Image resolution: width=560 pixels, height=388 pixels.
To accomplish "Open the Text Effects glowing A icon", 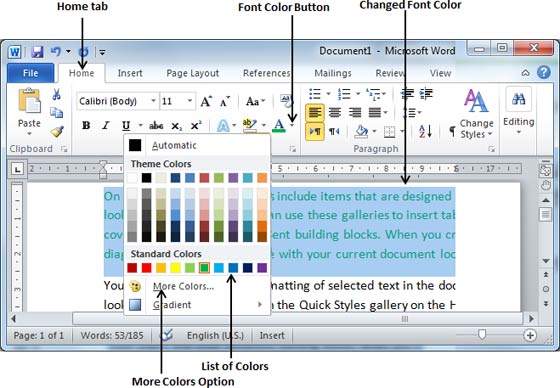I will (x=223, y=125).
